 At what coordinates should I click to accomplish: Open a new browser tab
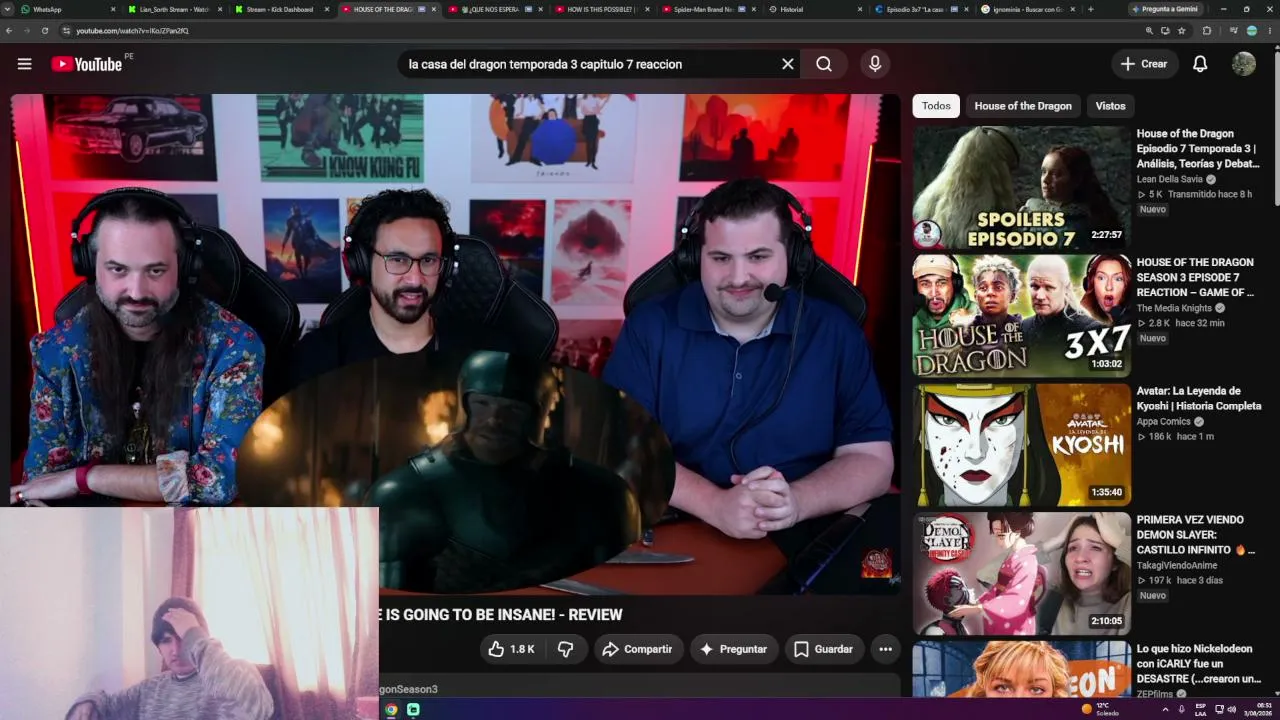coord(1090,9)
